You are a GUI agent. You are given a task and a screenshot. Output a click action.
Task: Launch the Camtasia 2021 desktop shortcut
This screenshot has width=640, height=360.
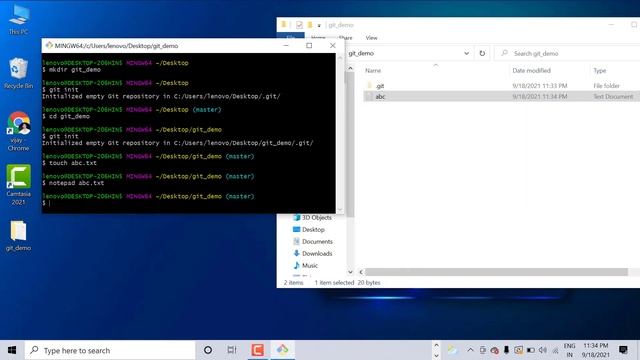(x=18, y=185)
